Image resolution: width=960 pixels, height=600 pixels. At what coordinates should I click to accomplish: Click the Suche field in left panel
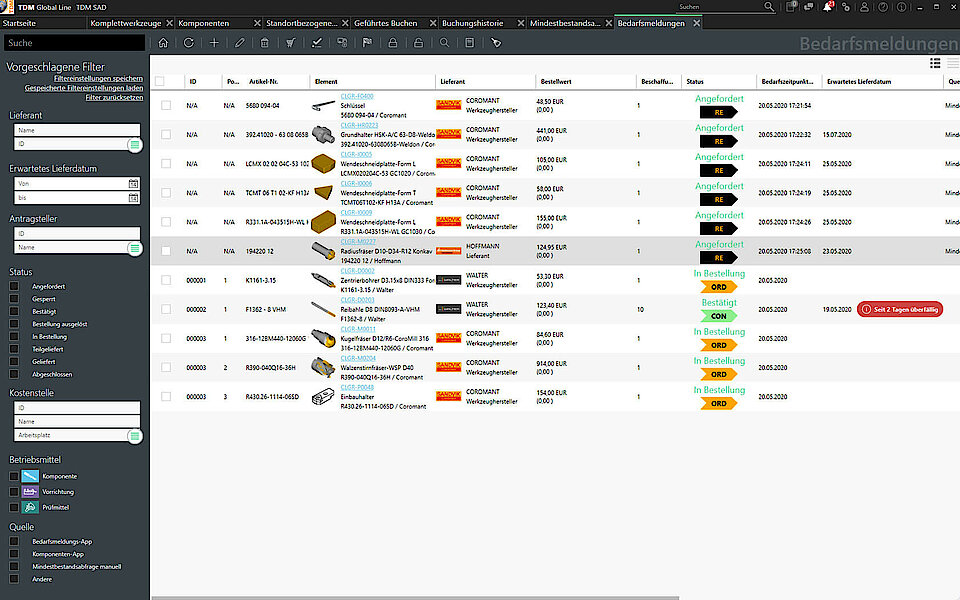pos(75,43)
